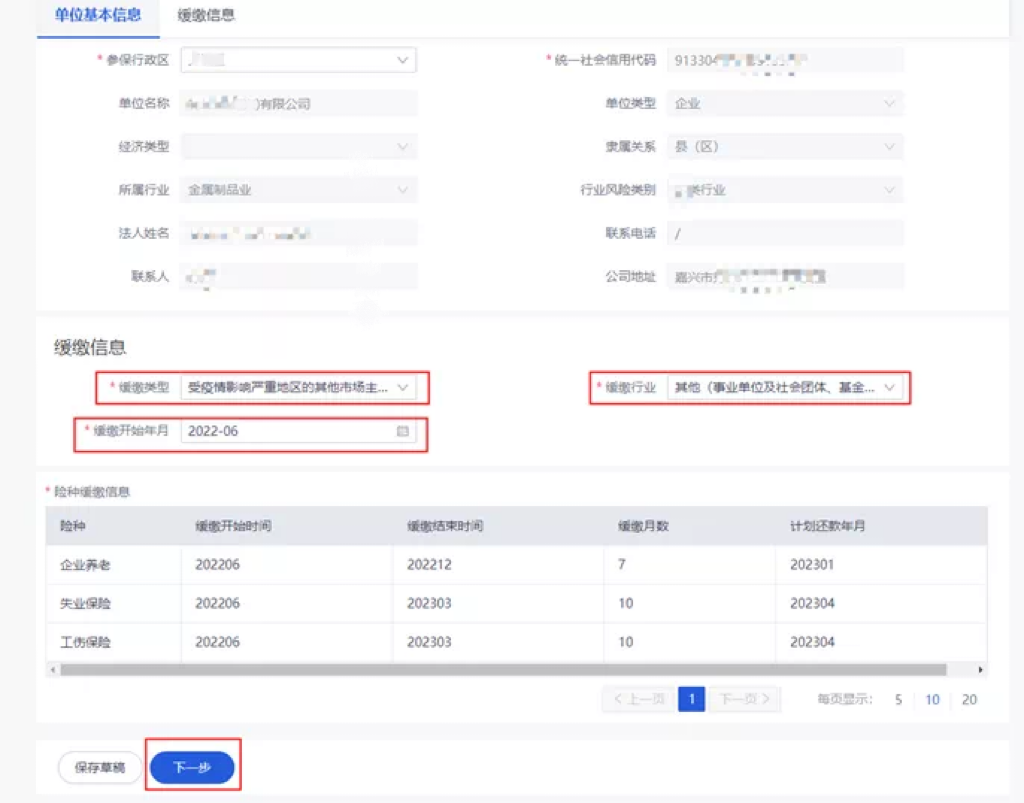
Task: Go to 上一页 in pagination
Action: (x=638, y=699)
